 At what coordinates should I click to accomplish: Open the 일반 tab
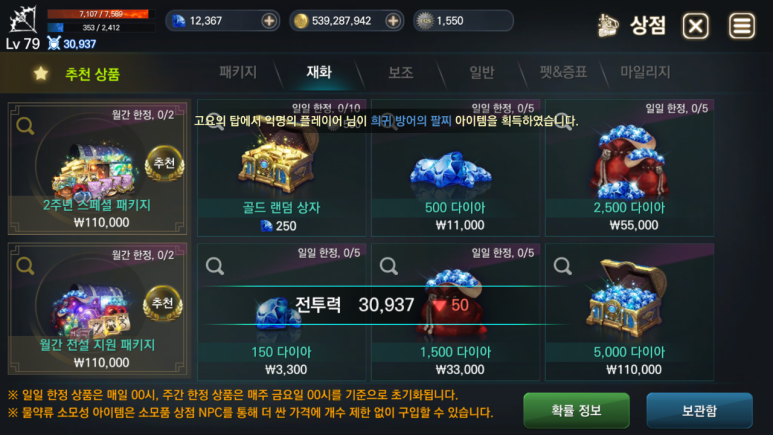(x=482, y=72)
